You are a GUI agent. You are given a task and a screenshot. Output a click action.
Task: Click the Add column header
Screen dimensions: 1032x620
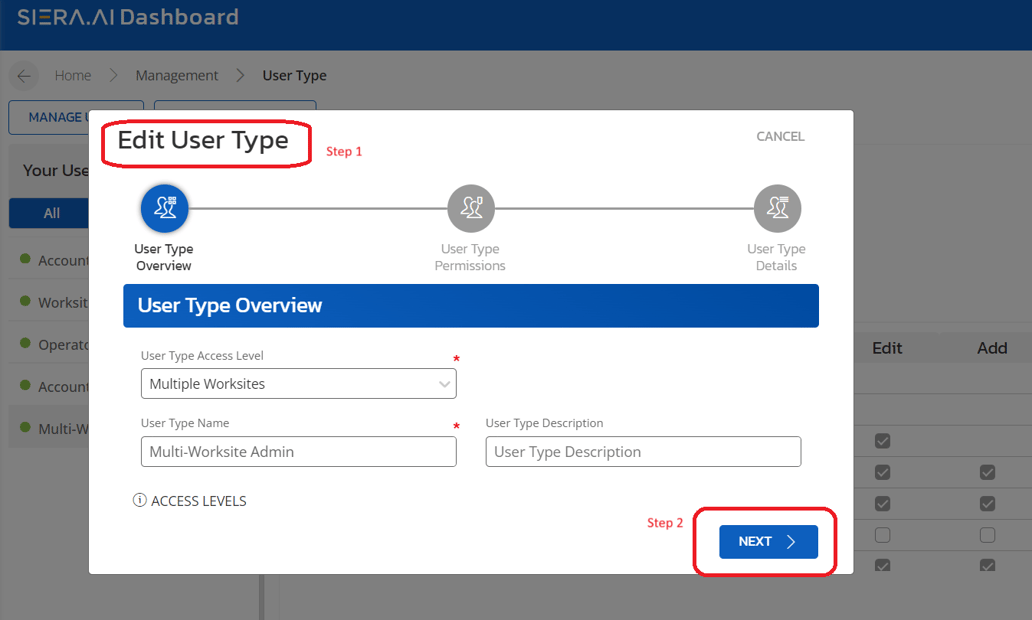pyautogui.click(x=992, y=348)
